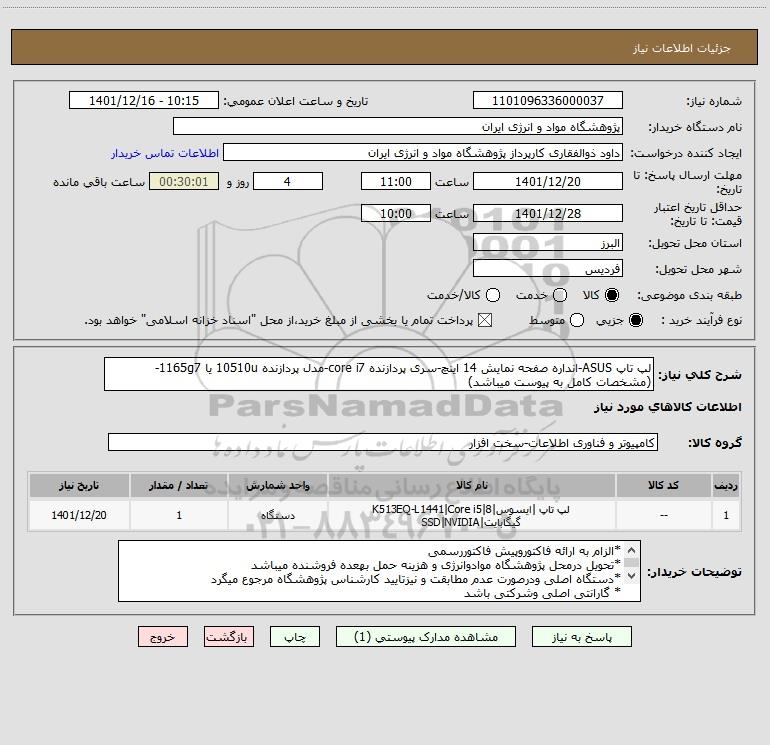Viewport: 770px width, 745px height.
Task: Click the بازگشت back button
Action: click(x=229, y=637)
